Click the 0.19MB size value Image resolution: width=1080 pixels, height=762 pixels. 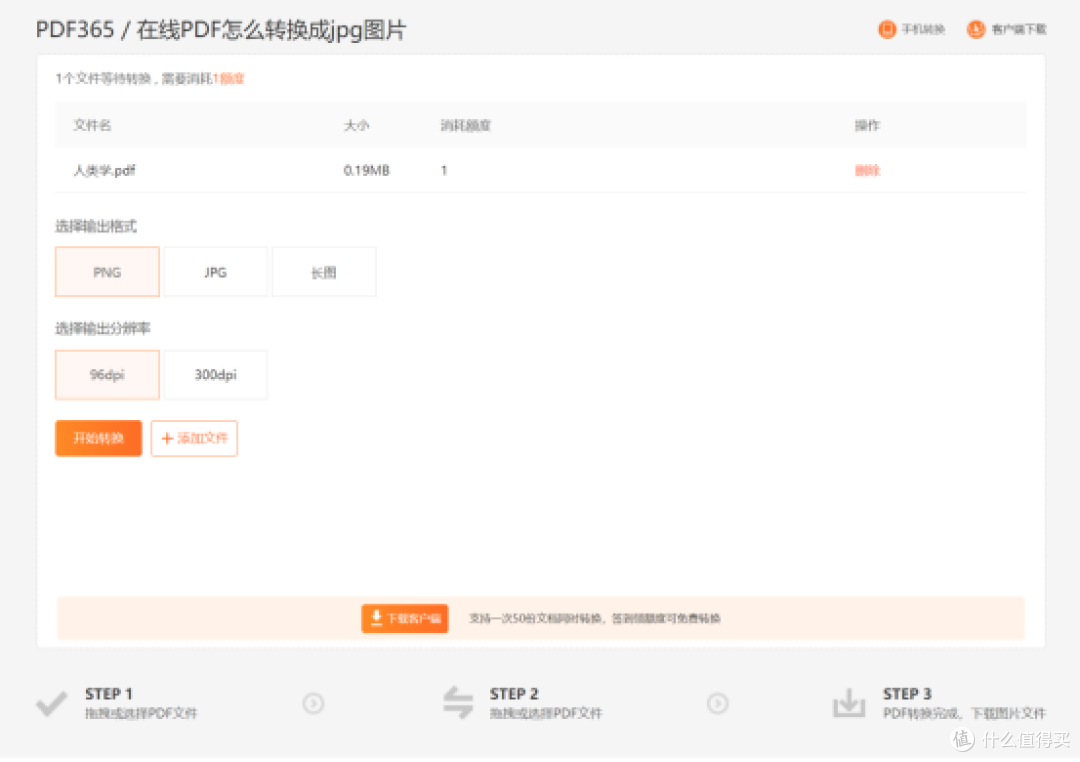[x=366, y=170]
